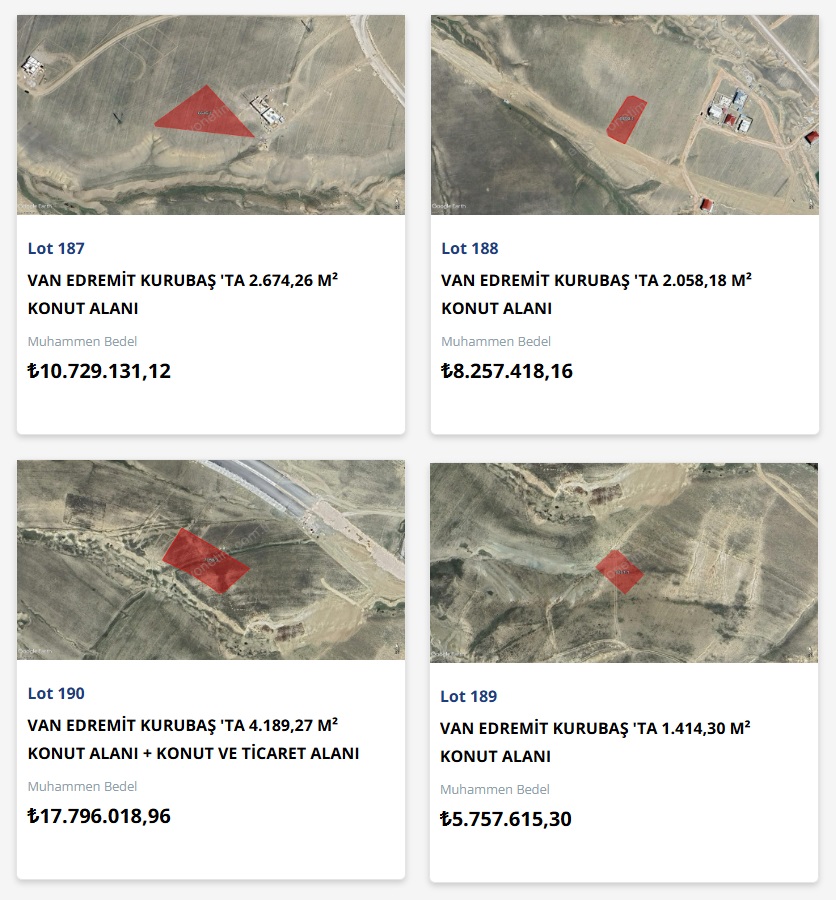Click Muhammen Bedel text under Lot 187
The width and height of the screenshot is (836, 900).
82,341
